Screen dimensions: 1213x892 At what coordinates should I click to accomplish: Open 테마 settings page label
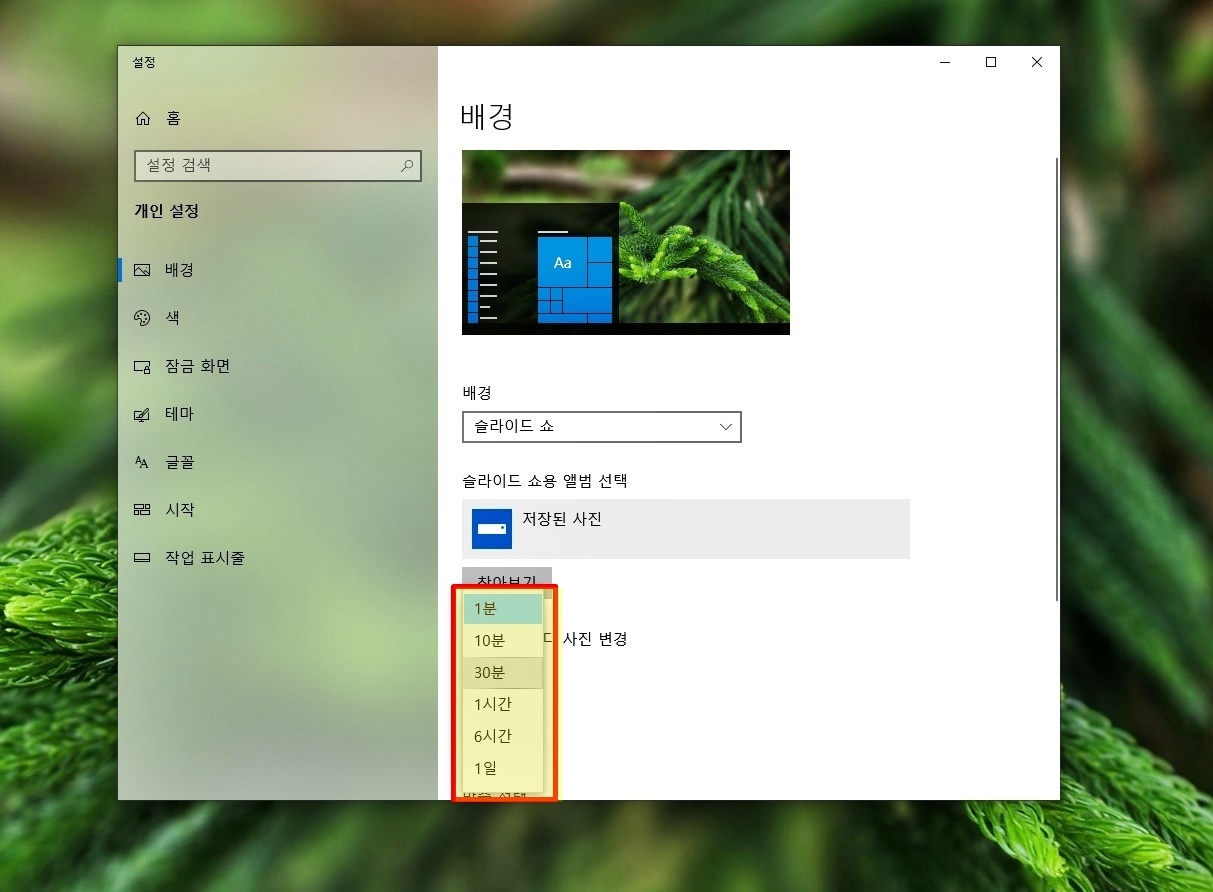click(179, 414)
